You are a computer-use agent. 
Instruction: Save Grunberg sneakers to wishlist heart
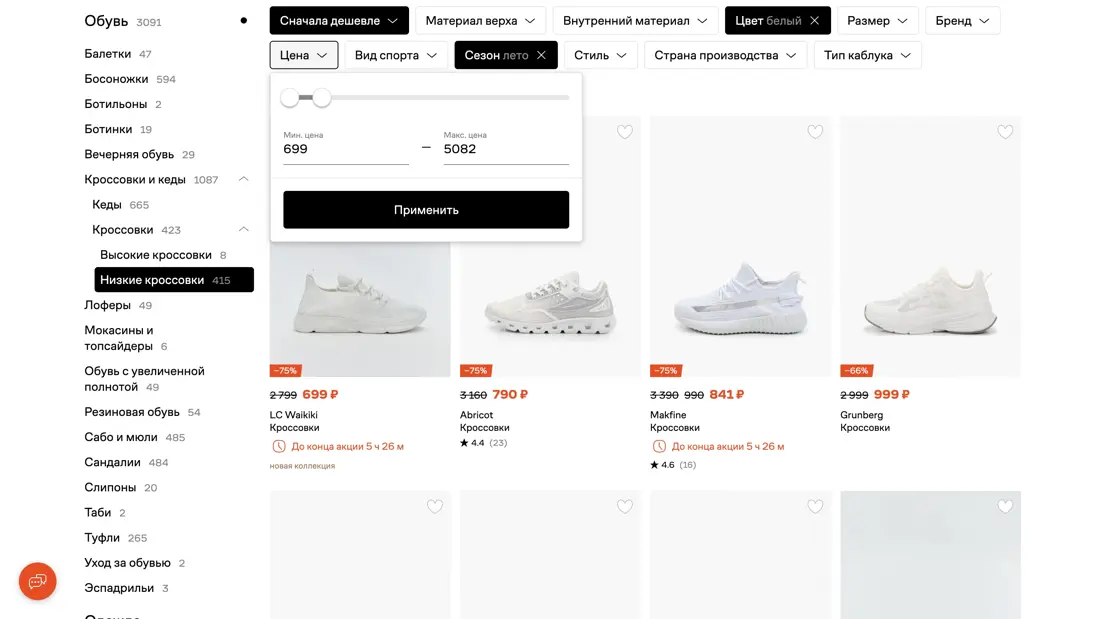[x=1005, y=132]
